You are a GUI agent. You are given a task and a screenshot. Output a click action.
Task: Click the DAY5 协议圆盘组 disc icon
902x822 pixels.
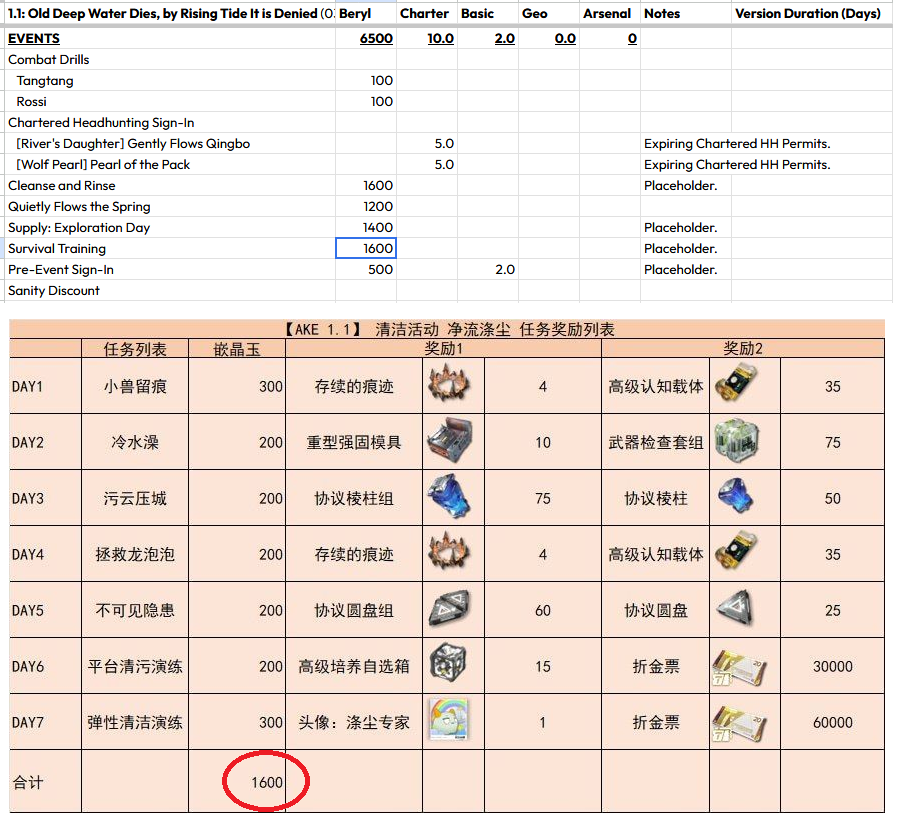tap(449, 609)
